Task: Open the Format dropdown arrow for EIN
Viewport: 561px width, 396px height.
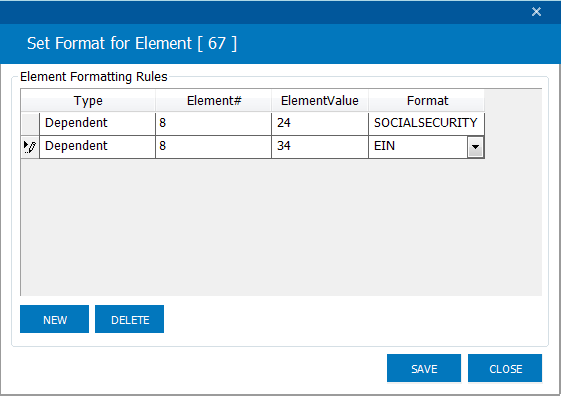Action: (475, 147)
